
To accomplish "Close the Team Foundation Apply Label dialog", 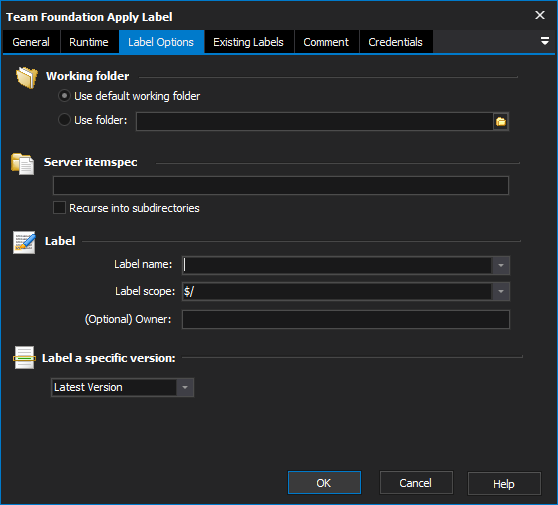I will point(539,15).
